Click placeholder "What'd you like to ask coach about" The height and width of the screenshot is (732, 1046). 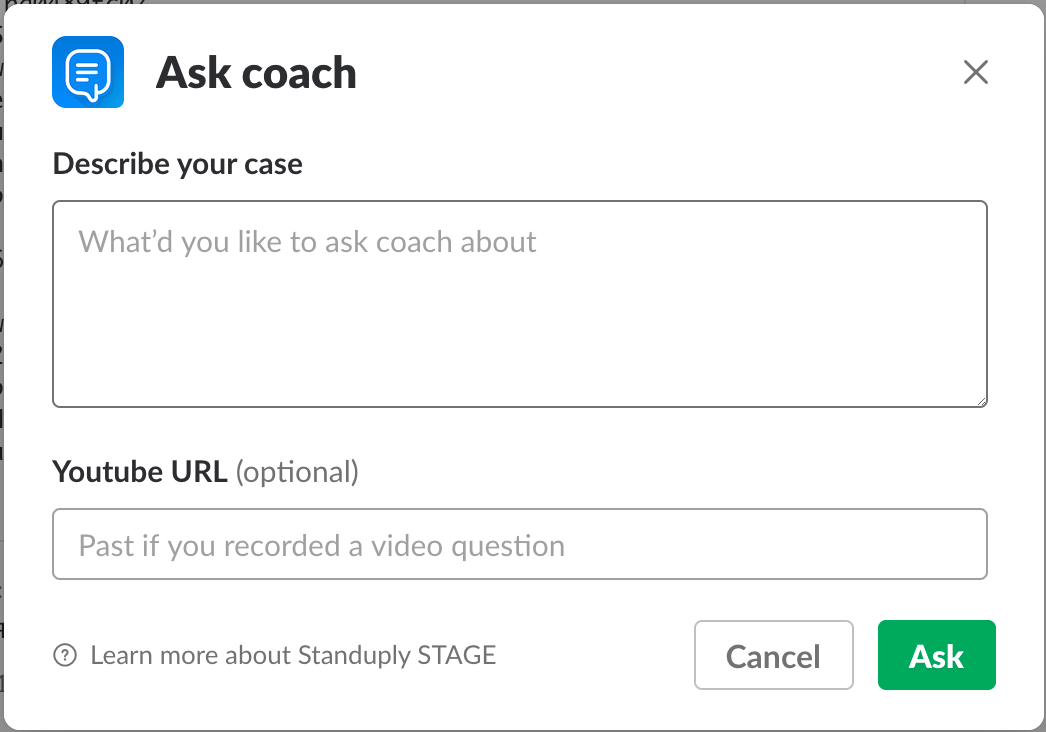tap(308, 242)
